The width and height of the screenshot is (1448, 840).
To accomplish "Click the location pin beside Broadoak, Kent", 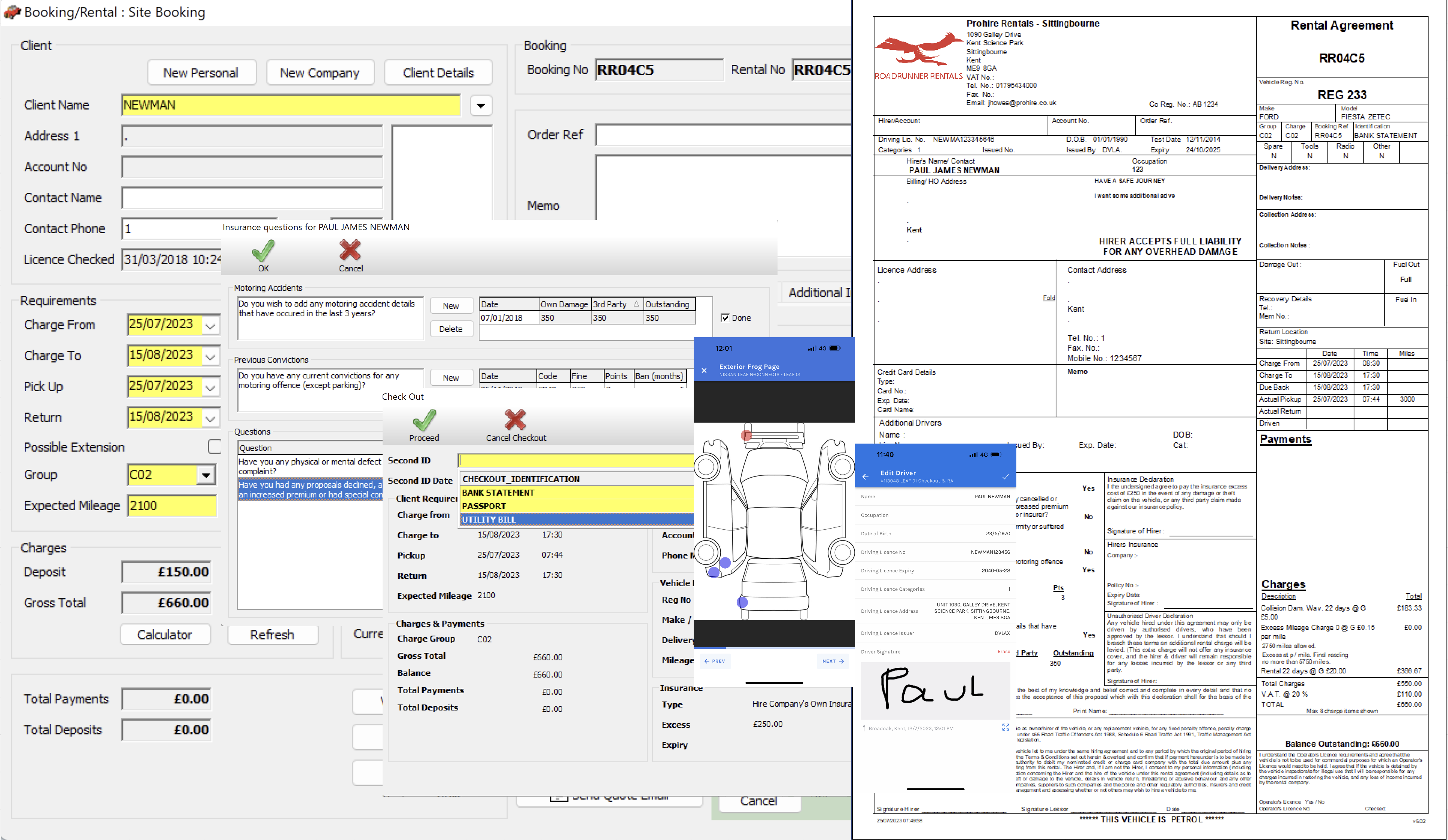I will point(864,728).
